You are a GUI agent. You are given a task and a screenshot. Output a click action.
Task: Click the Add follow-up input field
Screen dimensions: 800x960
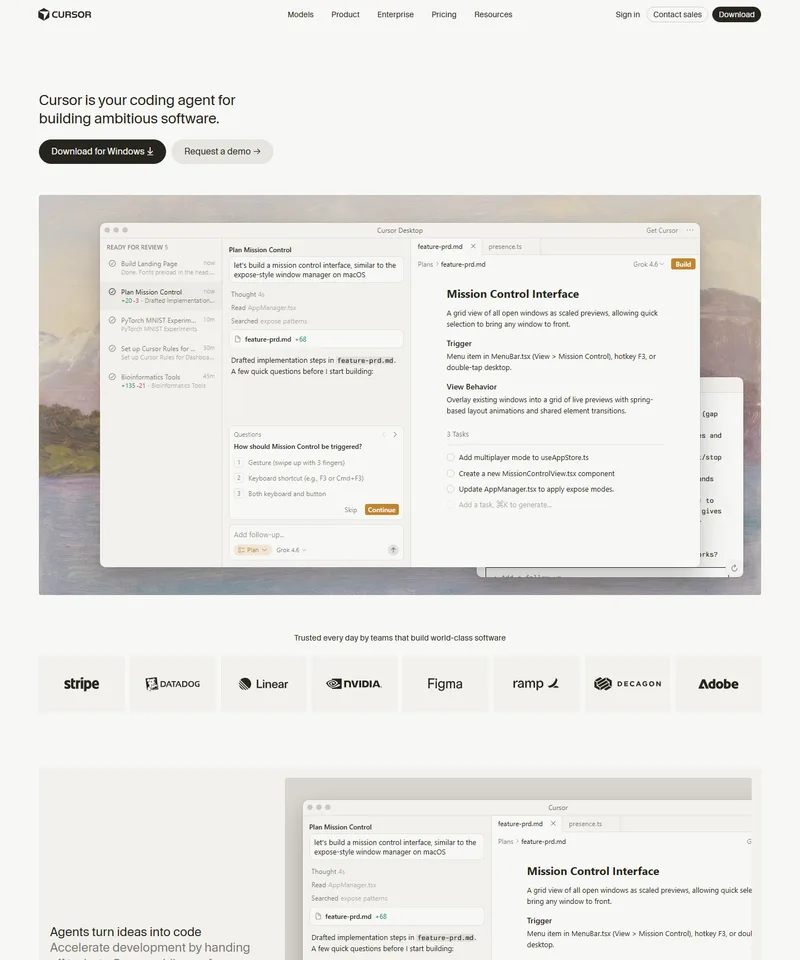[316, 534]
